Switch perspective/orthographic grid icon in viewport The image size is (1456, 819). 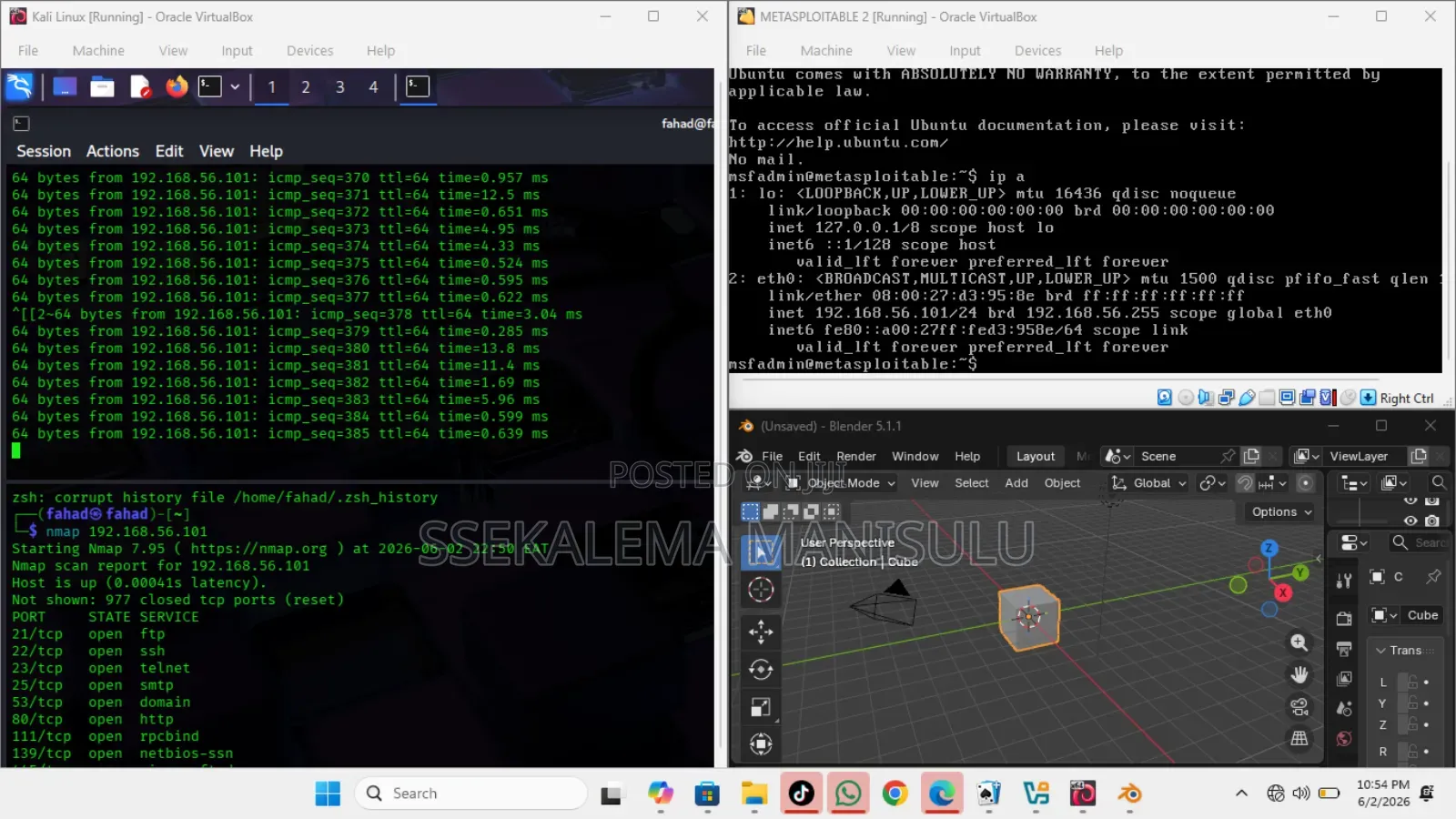click(x=1299, y=739)
